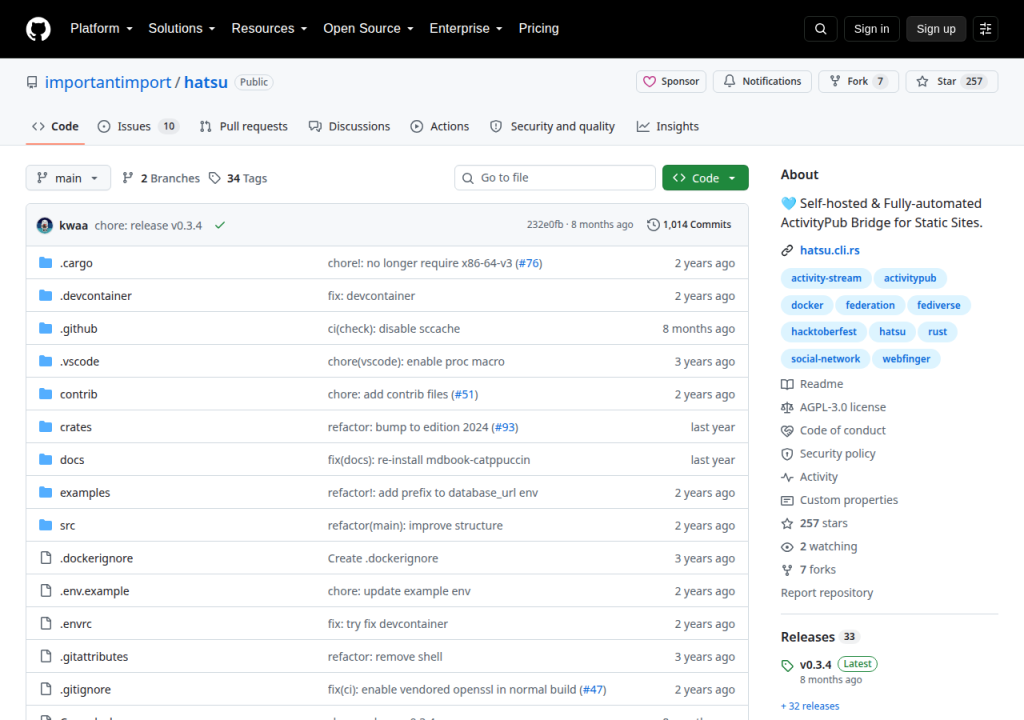This screenshot has width=1024, height=720.
Task: Click the scale icon beside AGPL-3.0 license
Action: click(x=787, y=408)
